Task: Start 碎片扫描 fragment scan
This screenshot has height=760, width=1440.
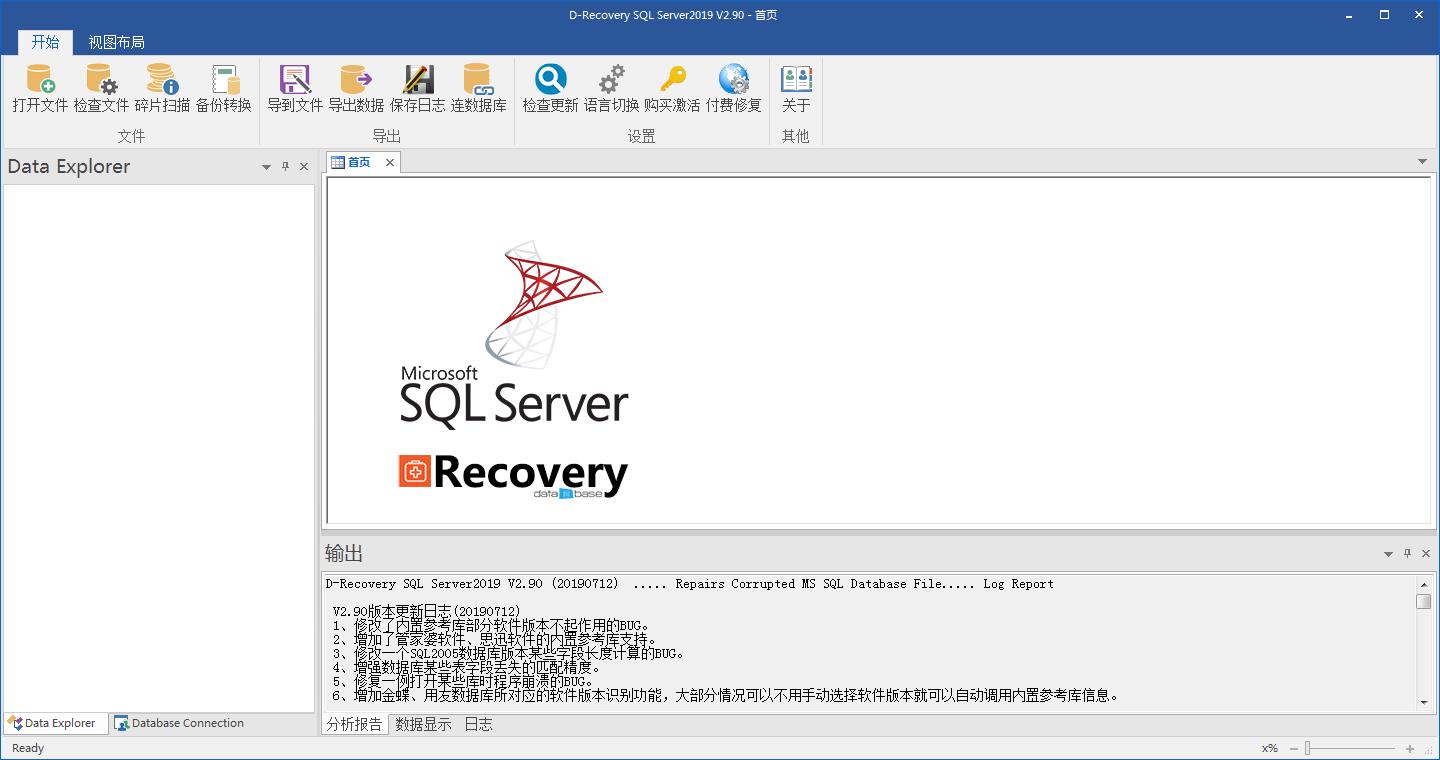Action: click(162, 88)
